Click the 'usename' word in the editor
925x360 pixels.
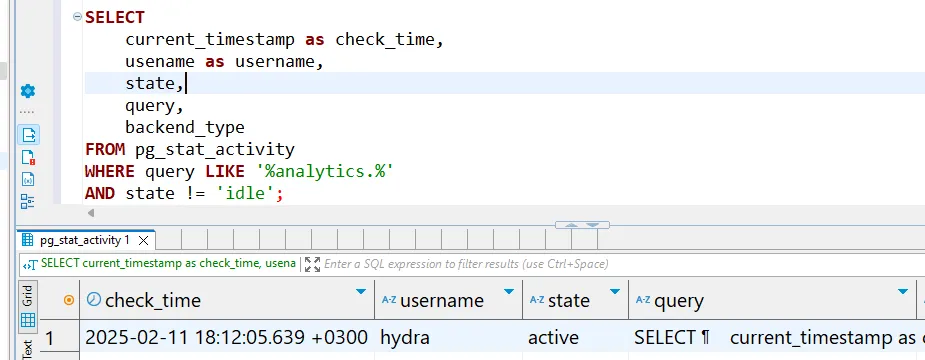pos(160,61)
